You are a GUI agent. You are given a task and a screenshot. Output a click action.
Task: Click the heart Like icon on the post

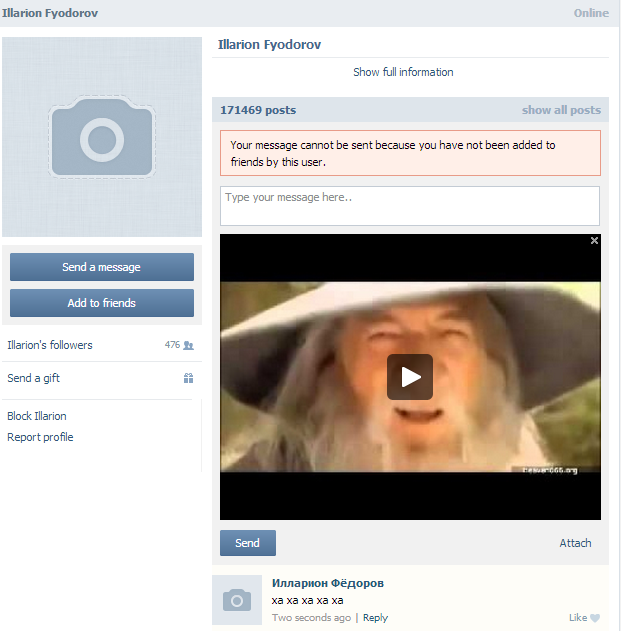click(x=595, y=618)
